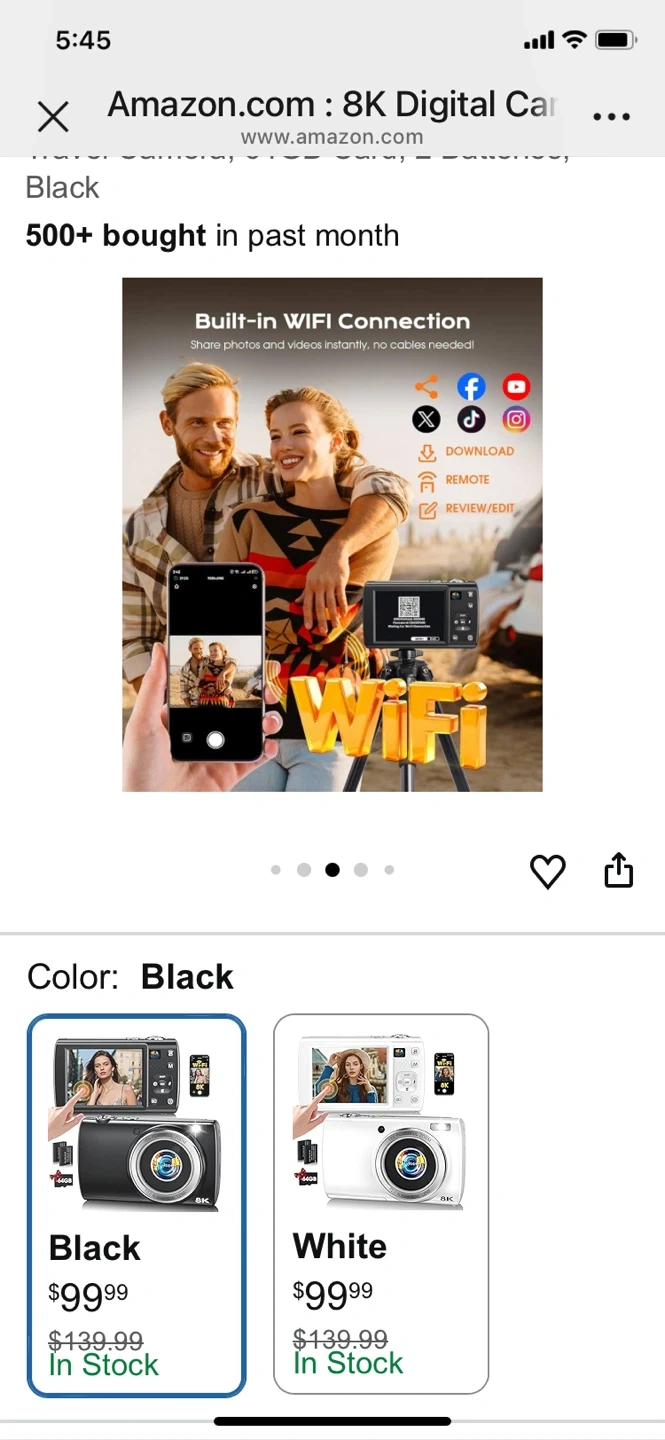Tap the www.amazon.com address text
This screenshot has height=1440, width=665.
tap(332, 138)
